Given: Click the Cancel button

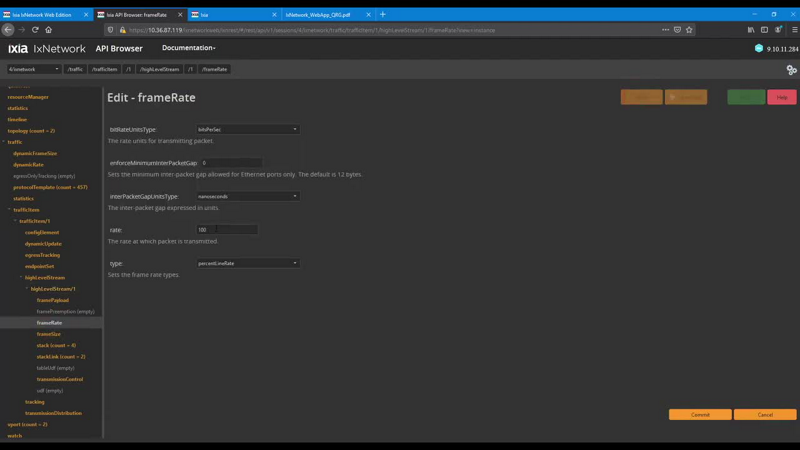Looking at the screenshot, I should tap(765, 415).
